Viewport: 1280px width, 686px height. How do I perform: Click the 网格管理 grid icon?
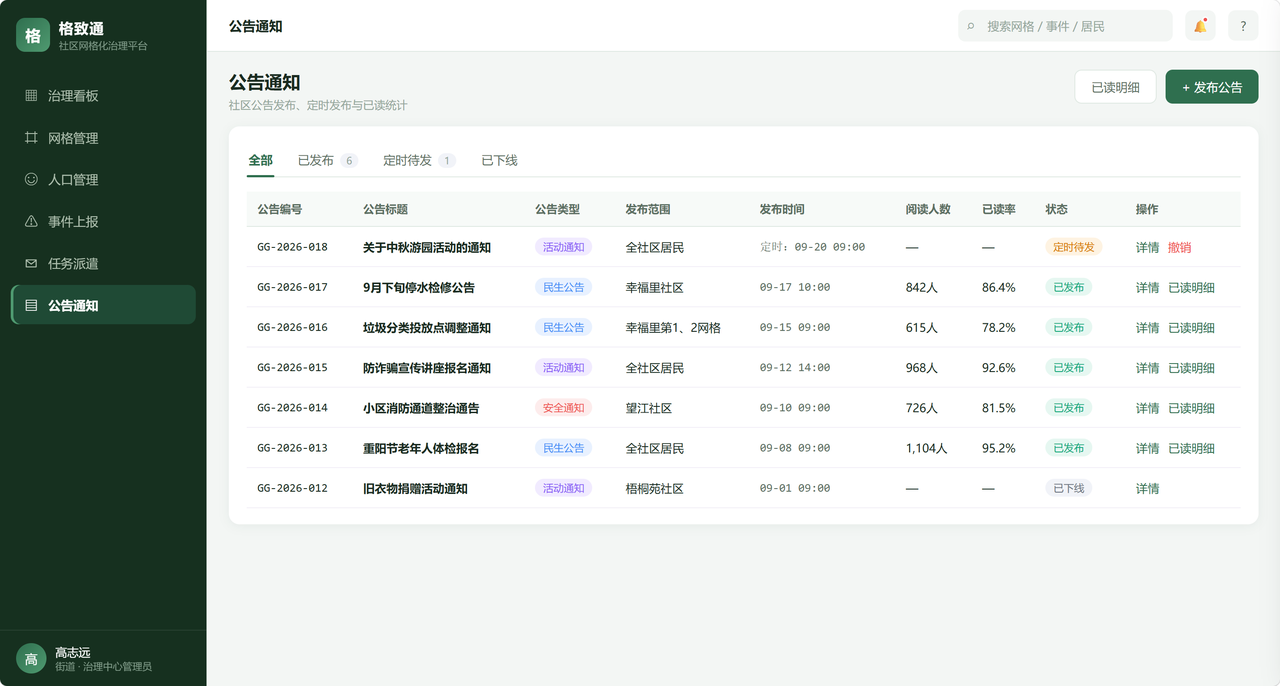[31, 138]
